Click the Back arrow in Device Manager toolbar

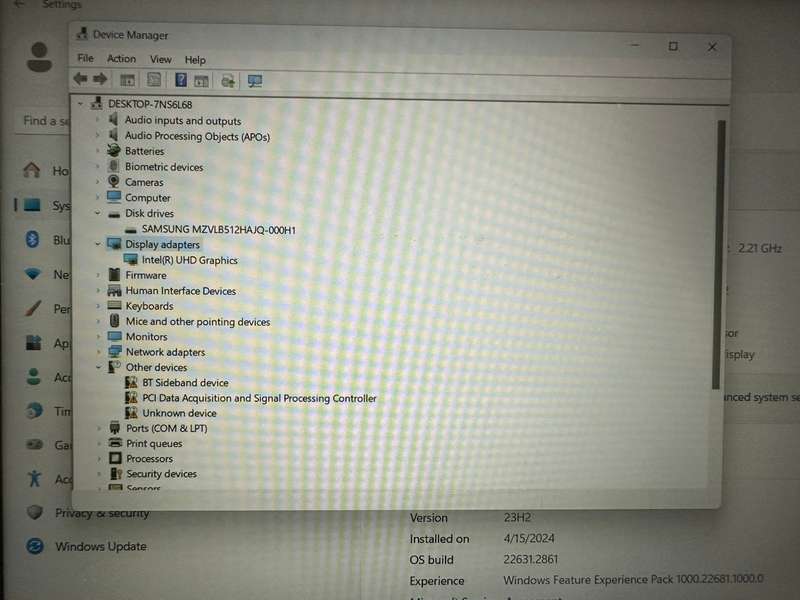click(81, 79)
